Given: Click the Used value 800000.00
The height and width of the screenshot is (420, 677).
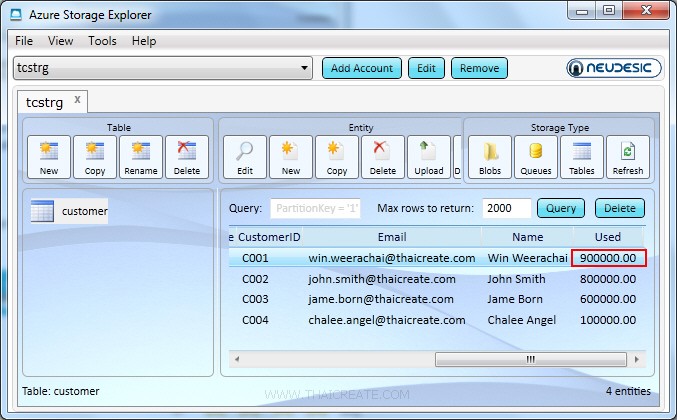Looking at the screenshot, I should coord(608,279).
